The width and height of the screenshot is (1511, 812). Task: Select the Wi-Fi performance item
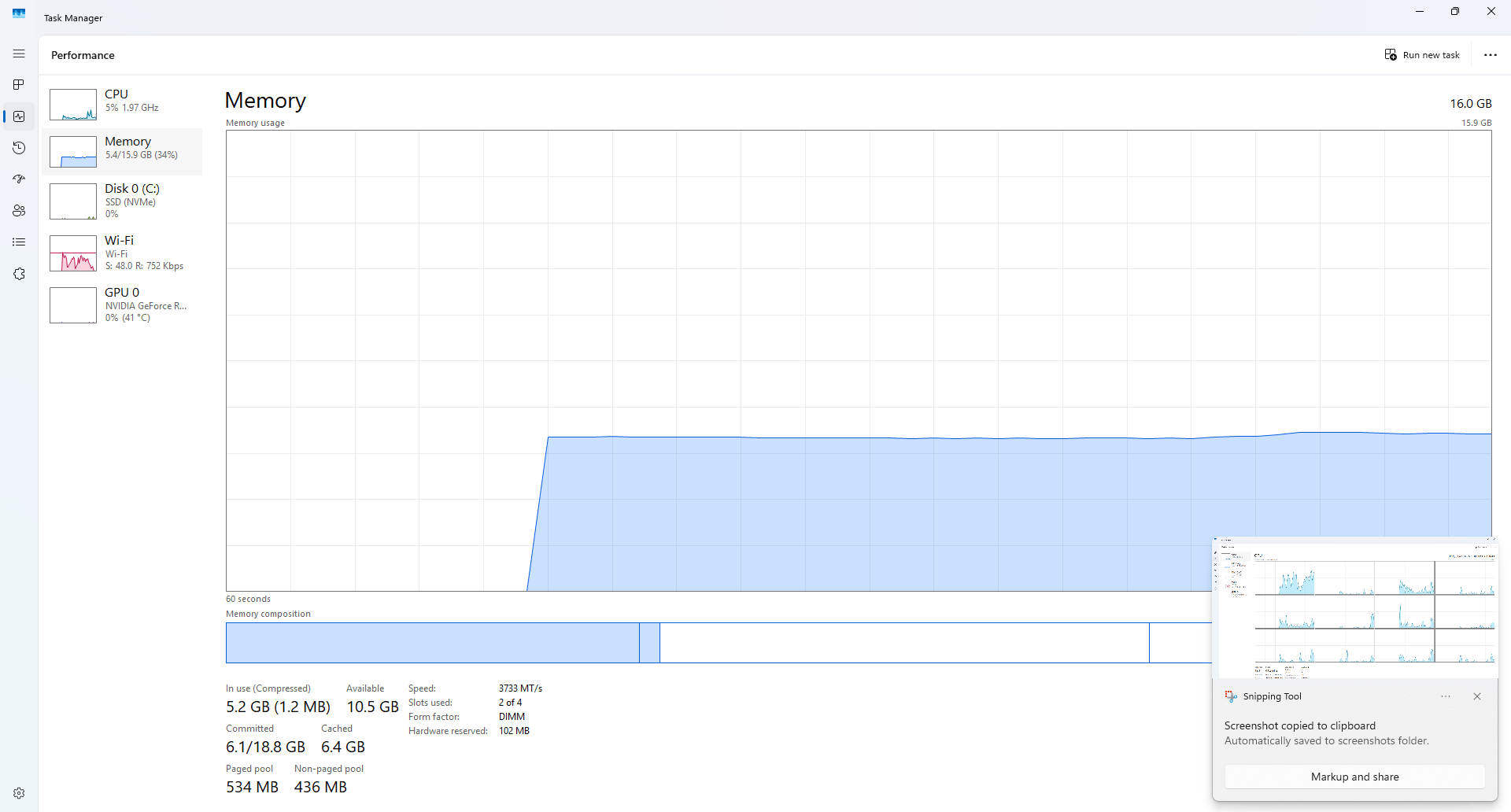click(x=123, y=253)
